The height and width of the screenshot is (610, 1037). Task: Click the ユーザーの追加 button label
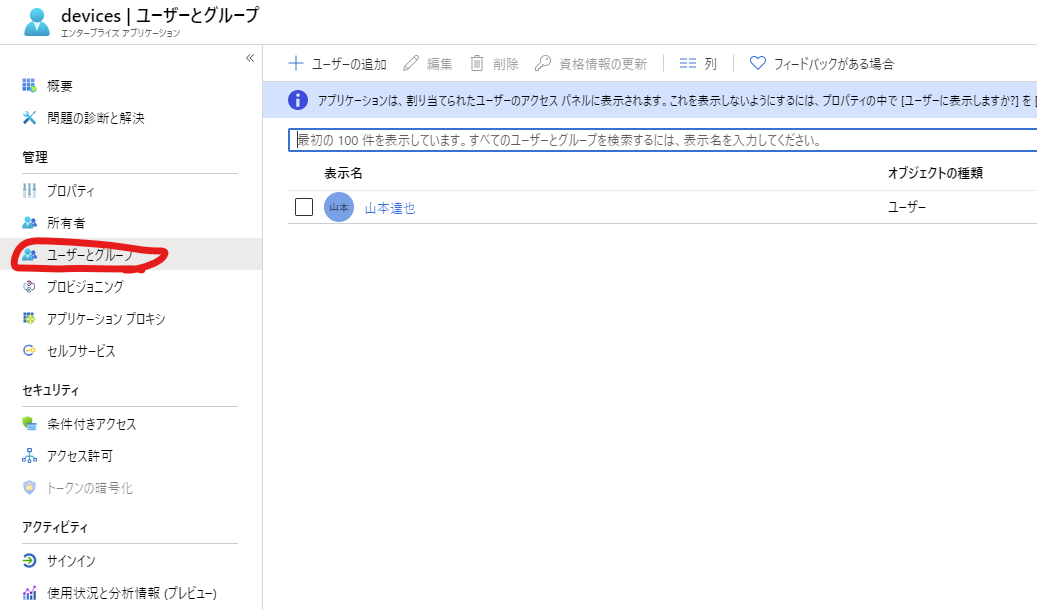(349, 64)
